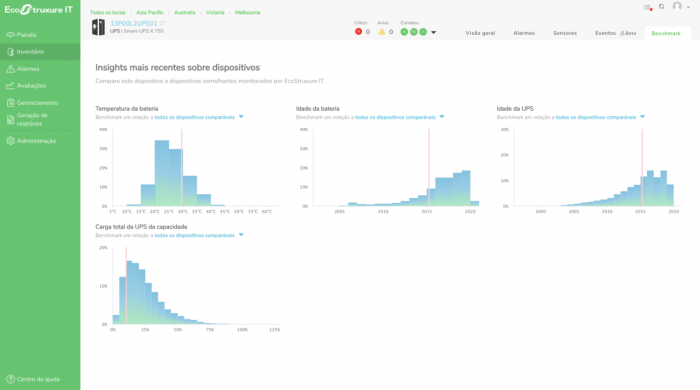Click the red marker line in Idade da bateria chart
Viewport: 700px width, 390px height.
429,167
